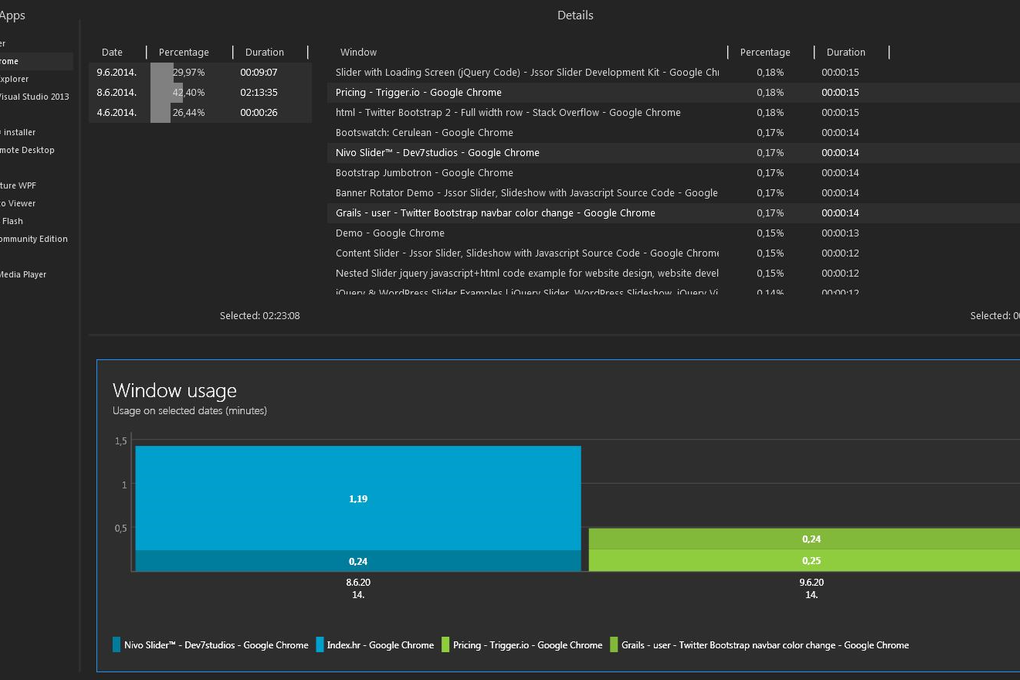
Task: Select the Grails - user legend color swatch
Action: coord(614,645)
